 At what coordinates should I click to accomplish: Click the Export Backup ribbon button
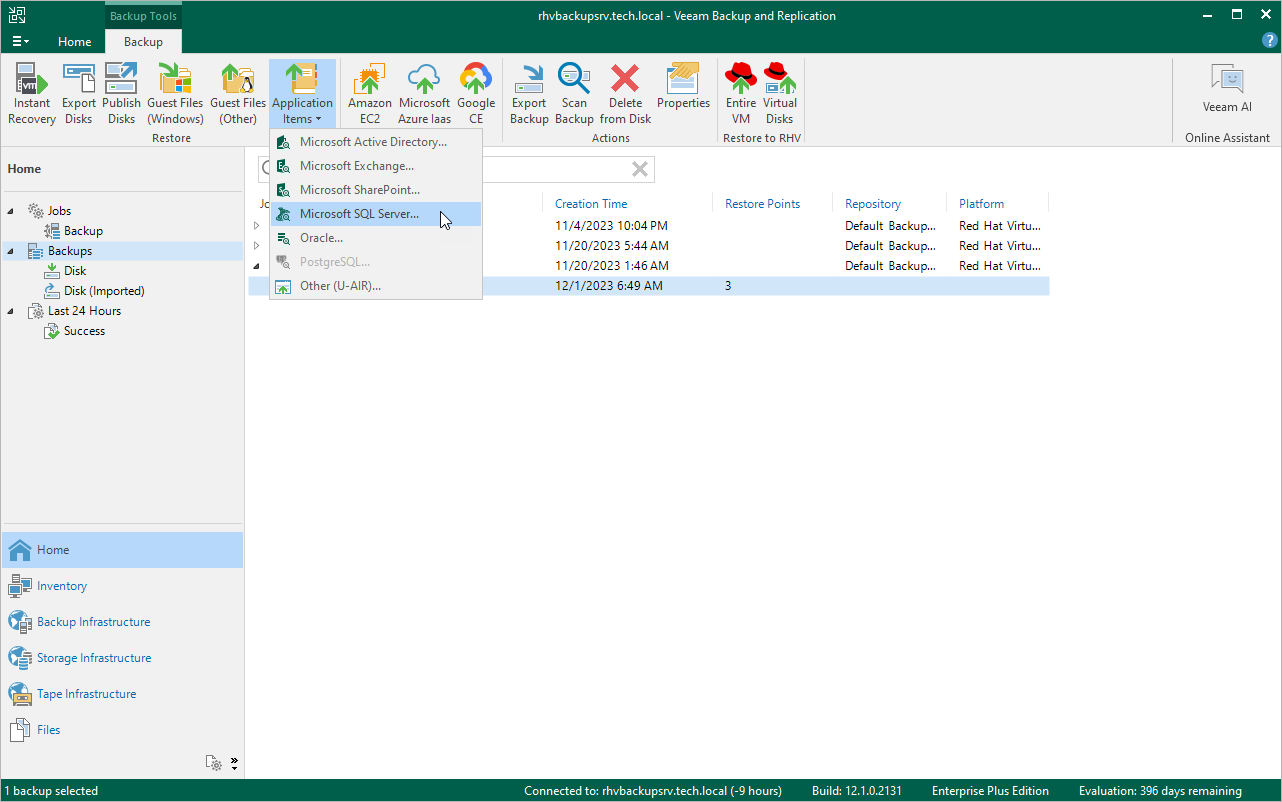click(529, 93)
